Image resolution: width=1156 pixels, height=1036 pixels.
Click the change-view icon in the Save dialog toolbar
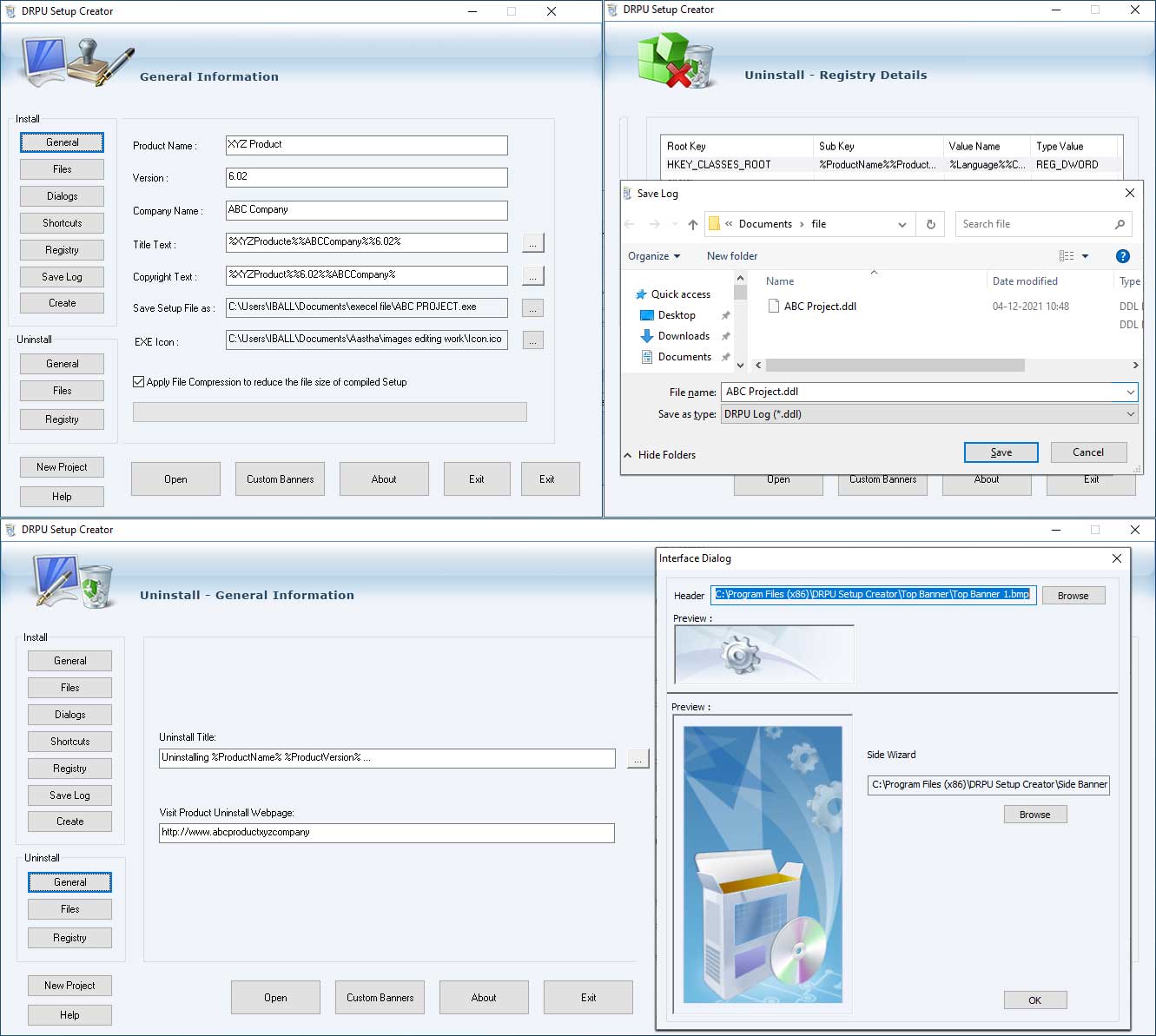[1067, 255]
